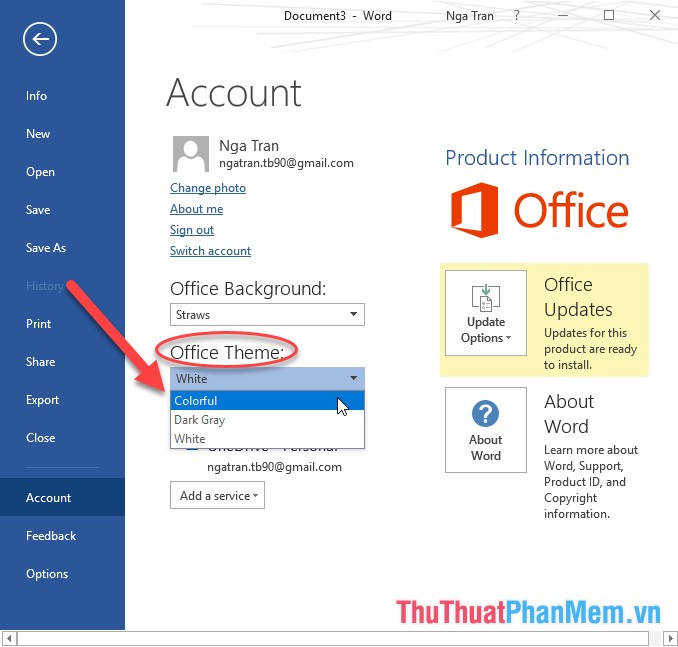Select New in the sidebar

[x=38, y=134]
